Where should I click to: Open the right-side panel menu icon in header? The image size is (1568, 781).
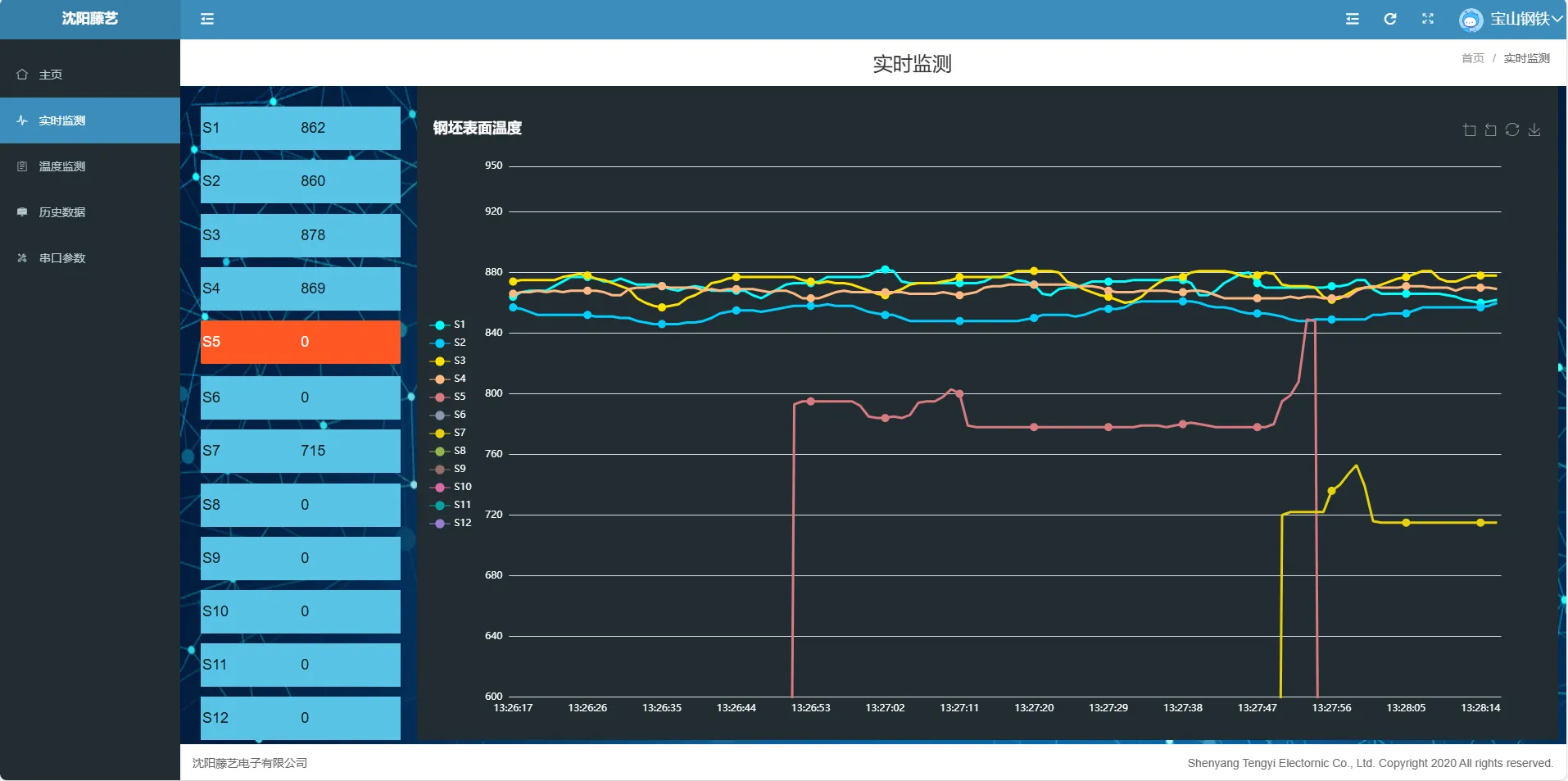coord(1353,19)
